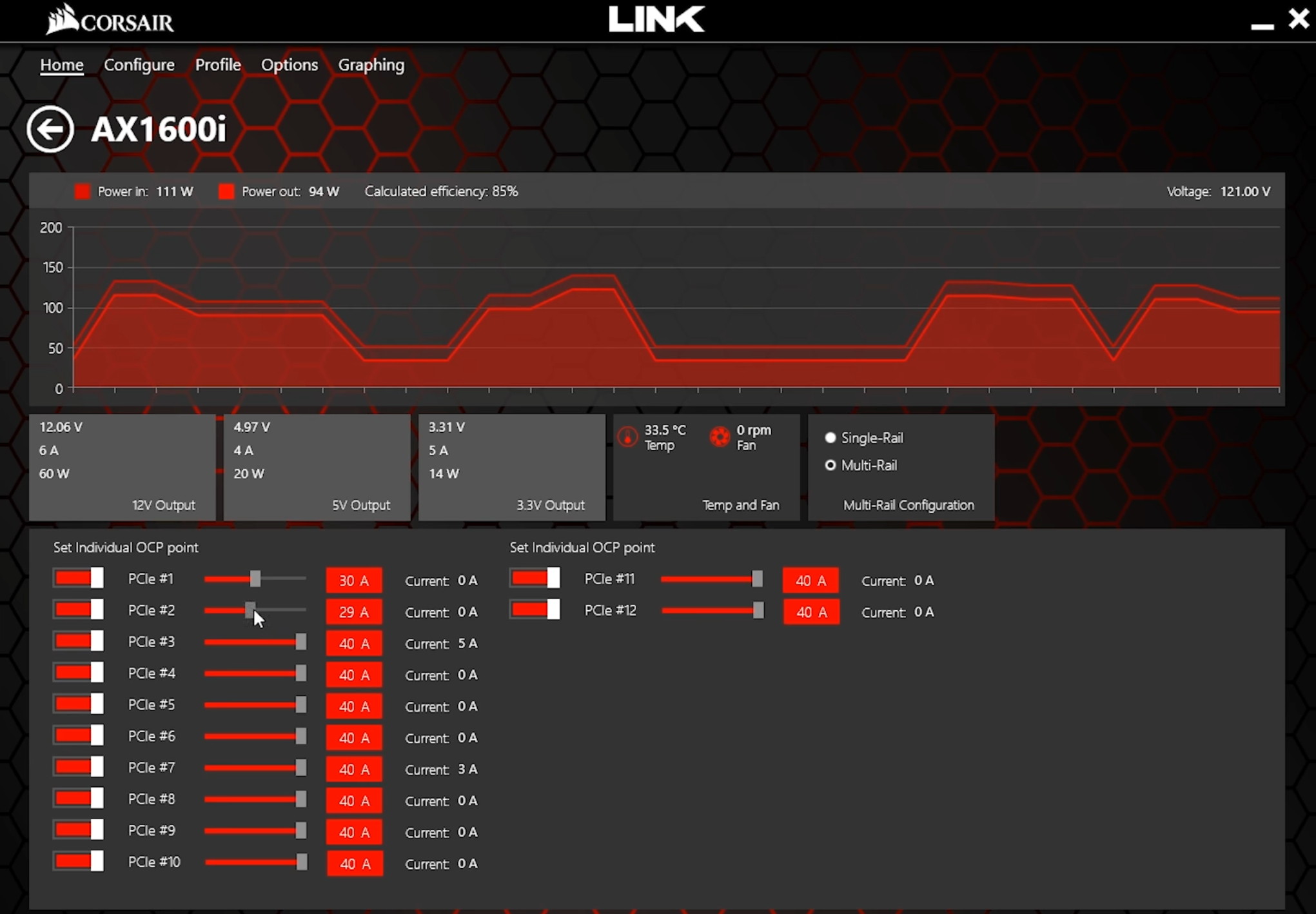
Task: Click the 12V Output panel
Action: [123, 468]
